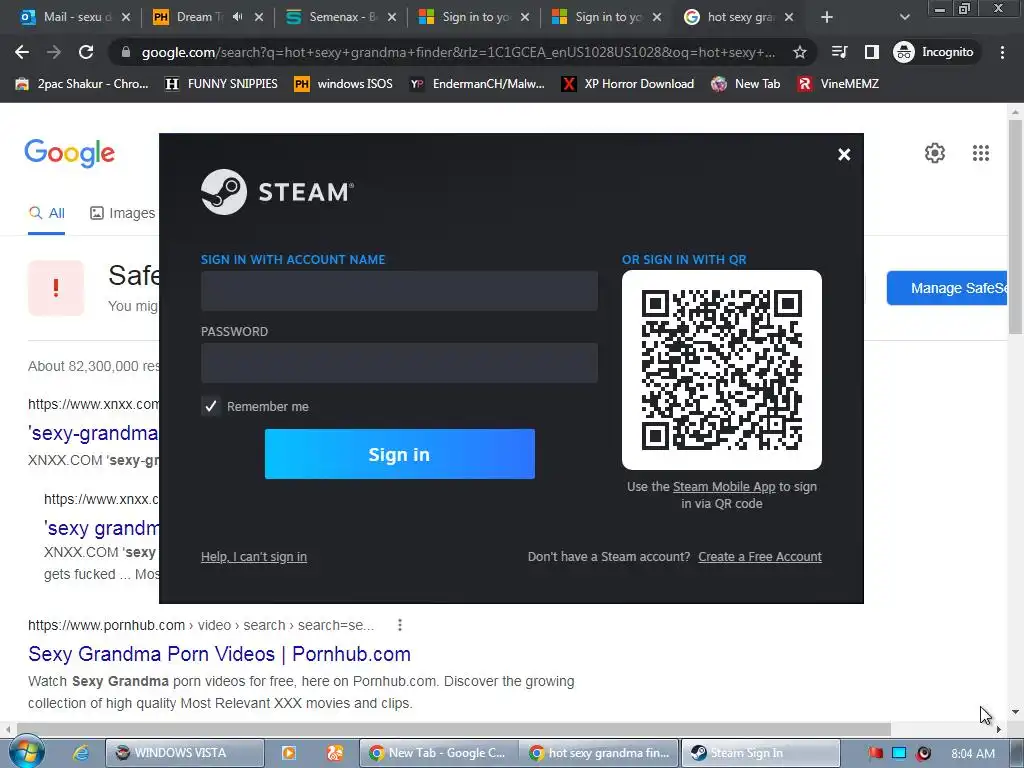Open result options three-dot menu
Viewport: 1024px width, 768px height.
[400, 625]
